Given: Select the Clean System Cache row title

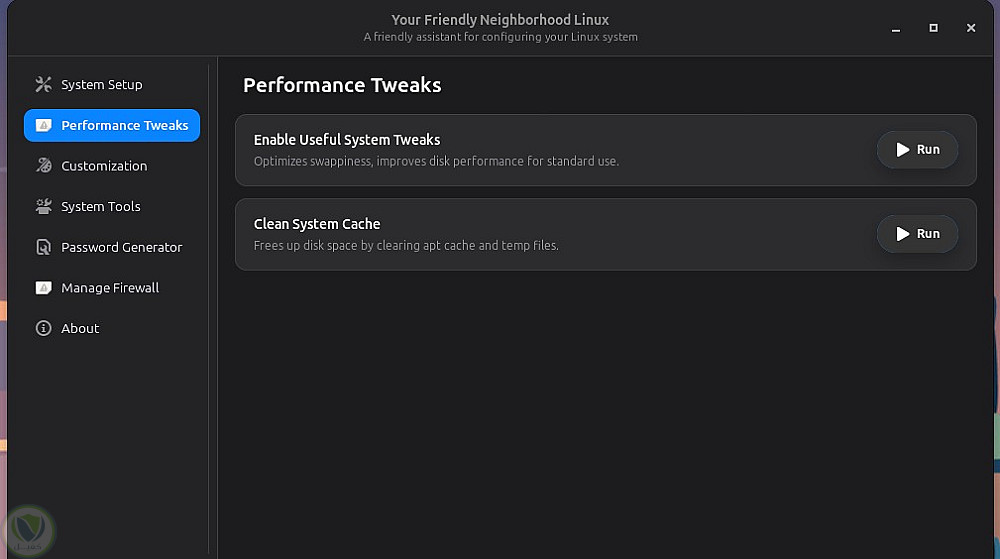Looking at the screenshot, I should (x=317, y=224).
